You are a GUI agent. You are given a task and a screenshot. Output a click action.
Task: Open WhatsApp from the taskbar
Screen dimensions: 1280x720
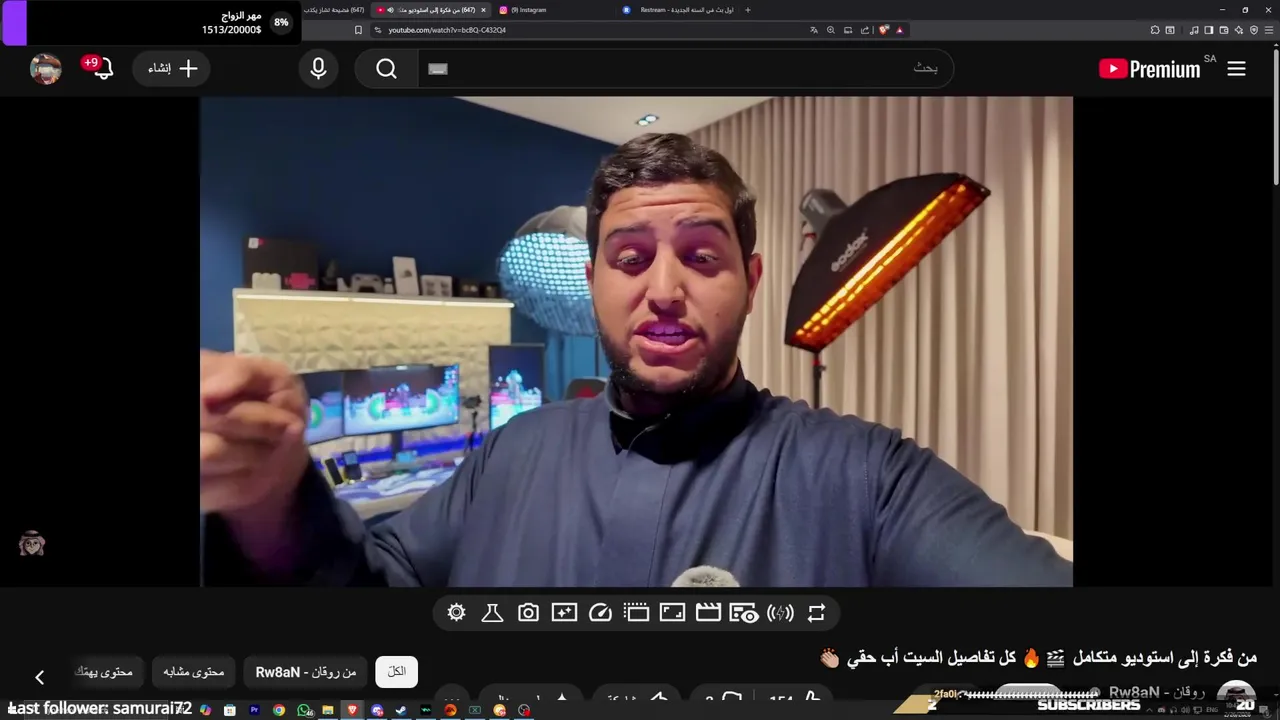coord(304,710)
